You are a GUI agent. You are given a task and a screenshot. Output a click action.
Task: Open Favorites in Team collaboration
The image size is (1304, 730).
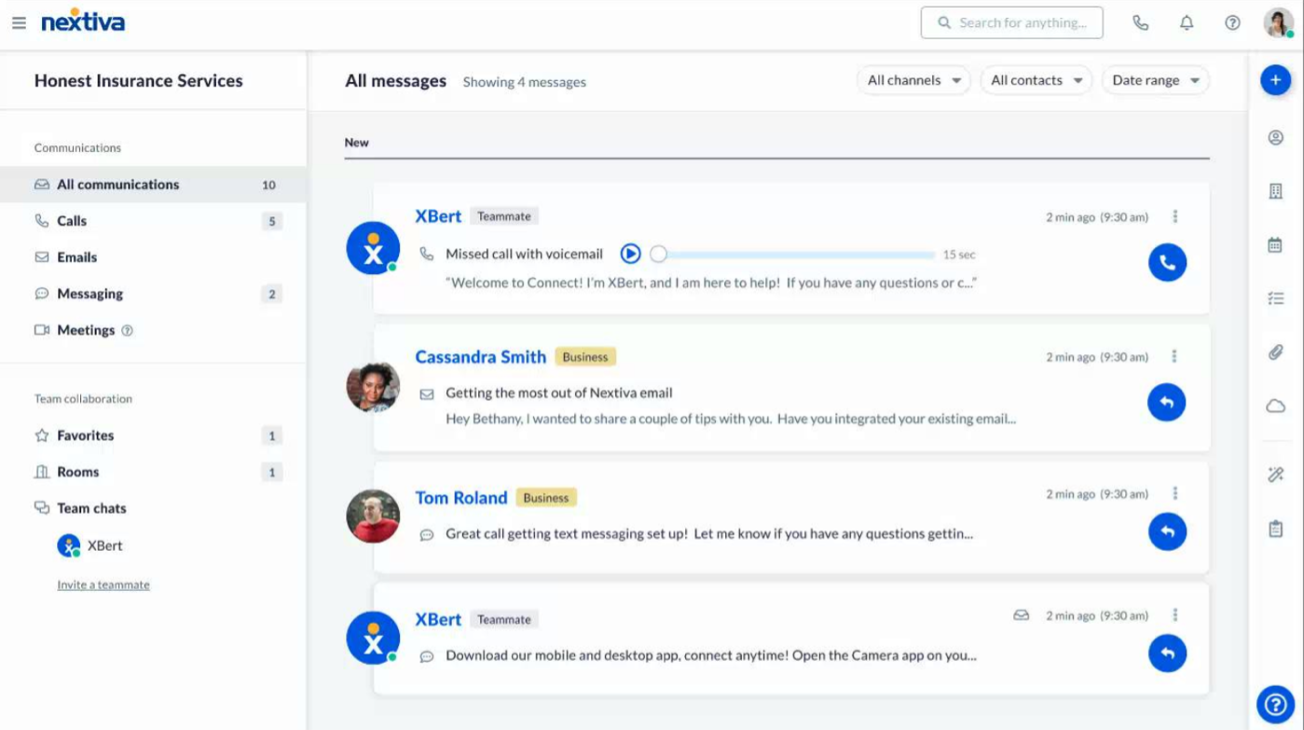coord(154,436)
